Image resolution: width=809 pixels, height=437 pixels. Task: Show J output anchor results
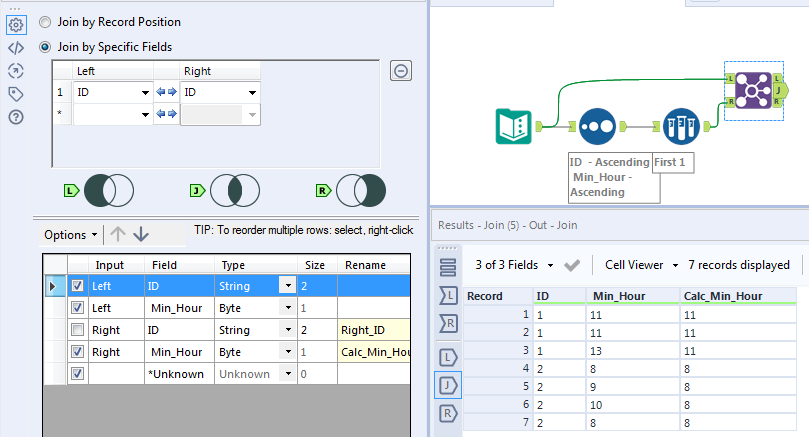pyautogui.click(x=448, y=385)
